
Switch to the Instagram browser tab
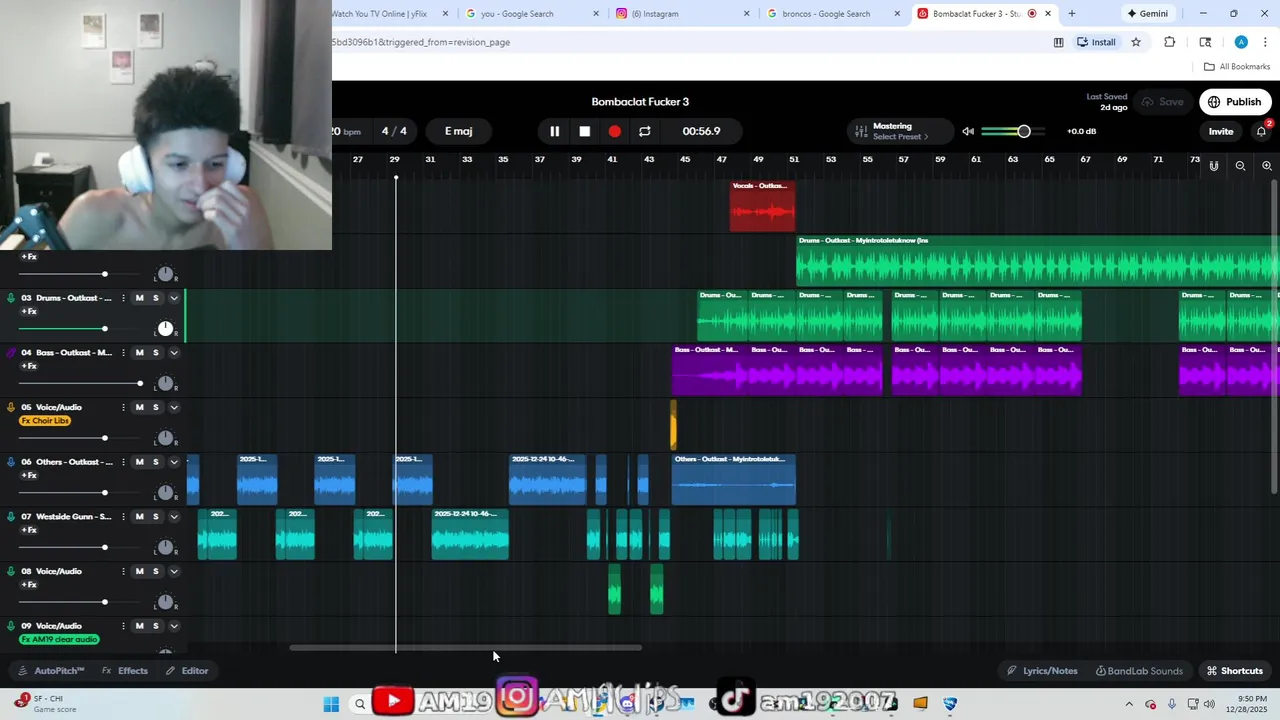pyautogui.click(x=682, y=14)
